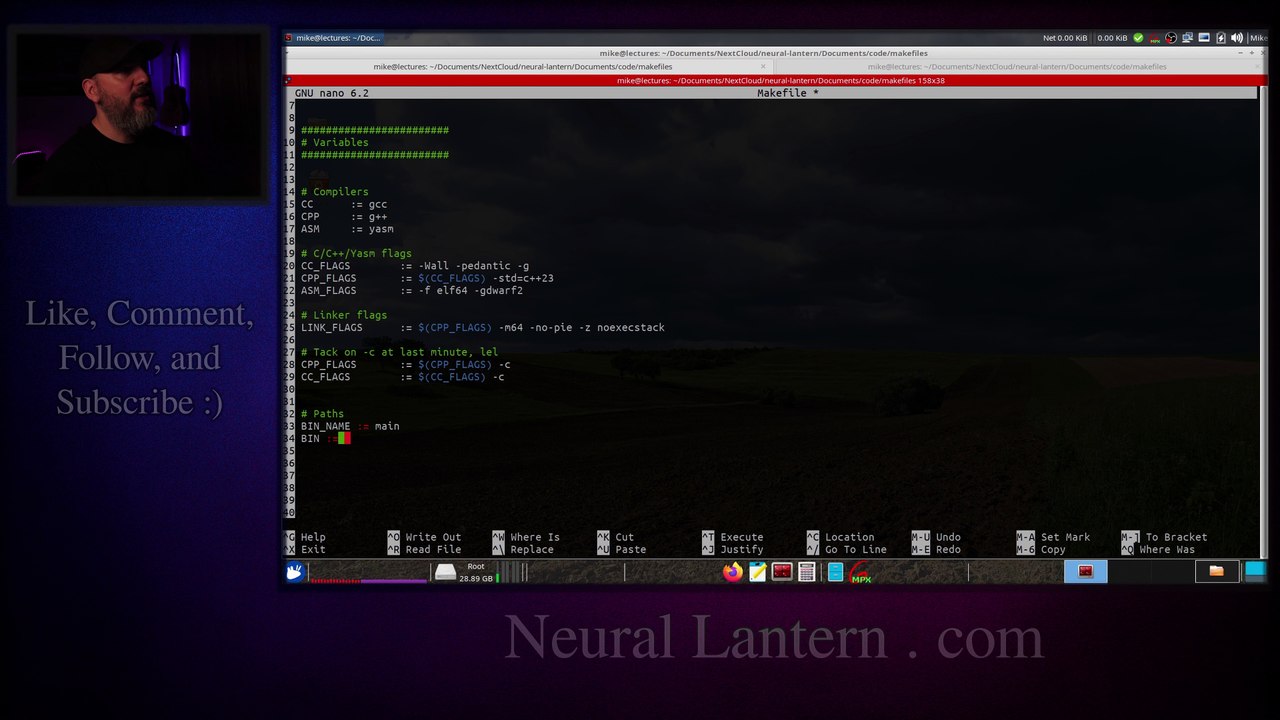
Task: Click the cyan window button in taskbar
Action: [1255, 571]
